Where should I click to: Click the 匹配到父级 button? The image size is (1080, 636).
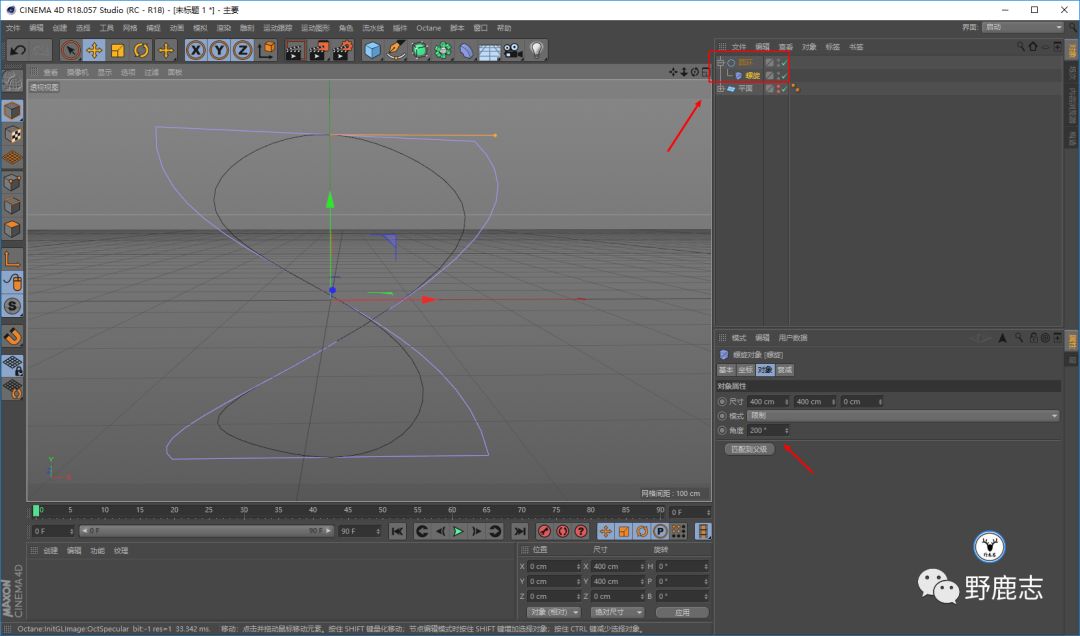click(748, 449)
